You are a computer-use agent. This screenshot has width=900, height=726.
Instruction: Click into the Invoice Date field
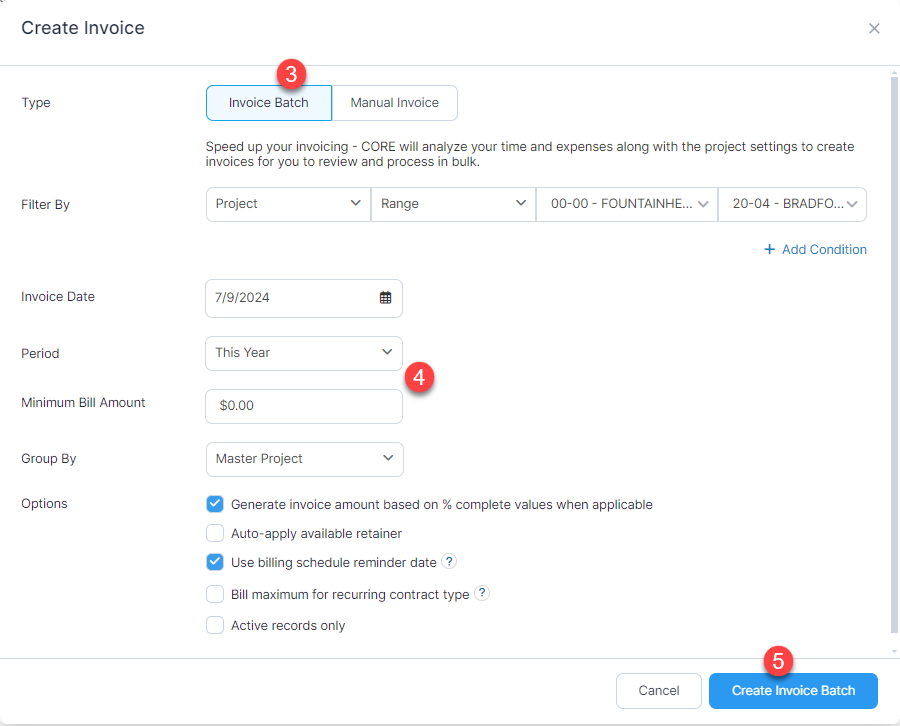tap(304, 298)
